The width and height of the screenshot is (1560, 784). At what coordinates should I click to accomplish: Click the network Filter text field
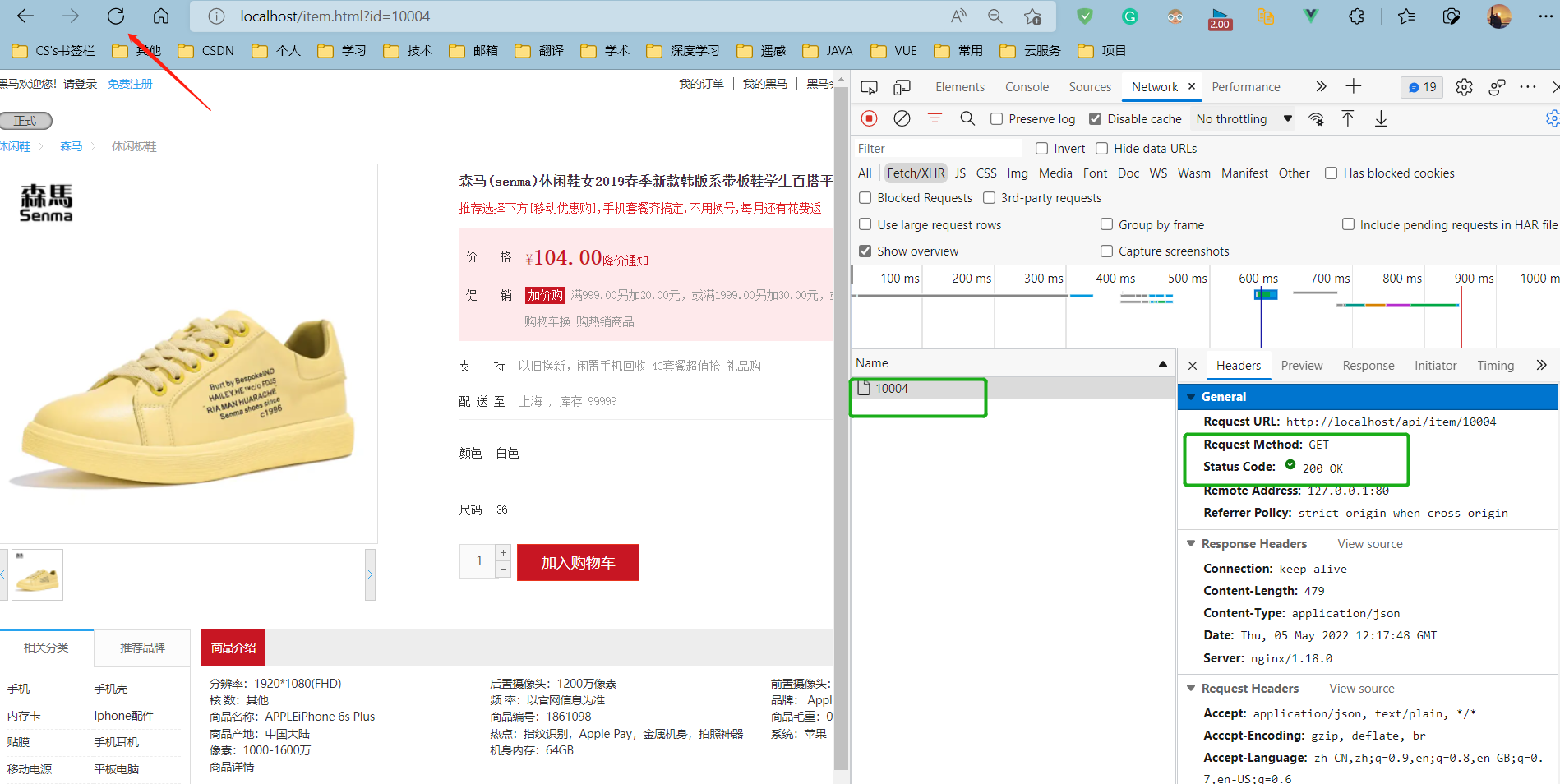pyautogui.click(x=938, y=149)
